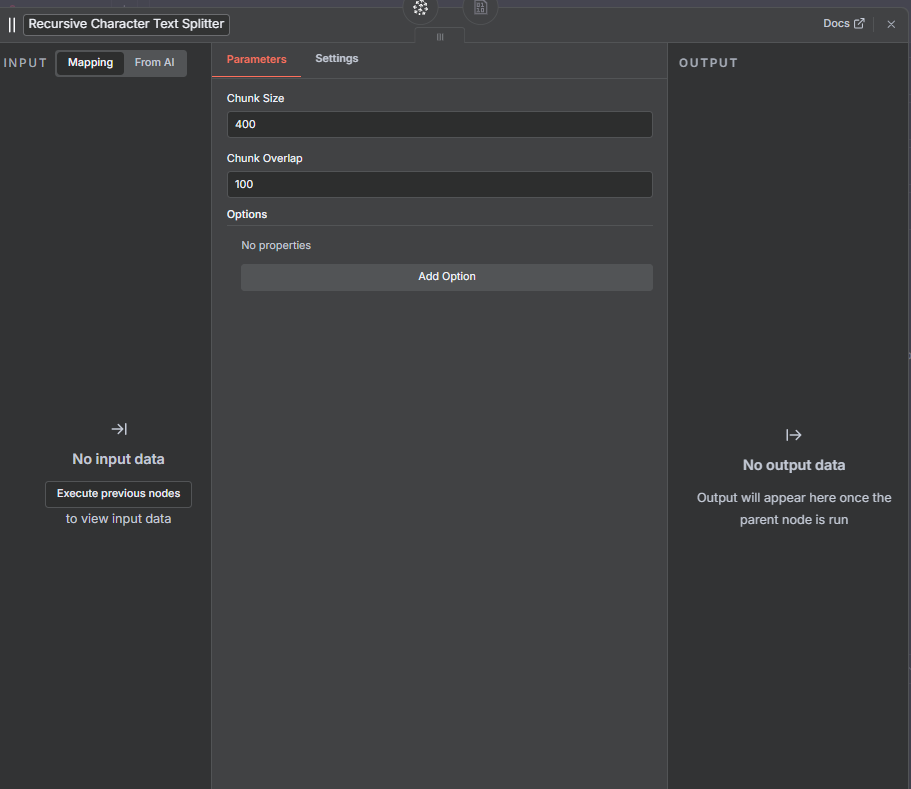Image resolution: width=911 pixels, height=789 pixels.
Task: Switch input mode to Mapping
Action: point(90,63)
